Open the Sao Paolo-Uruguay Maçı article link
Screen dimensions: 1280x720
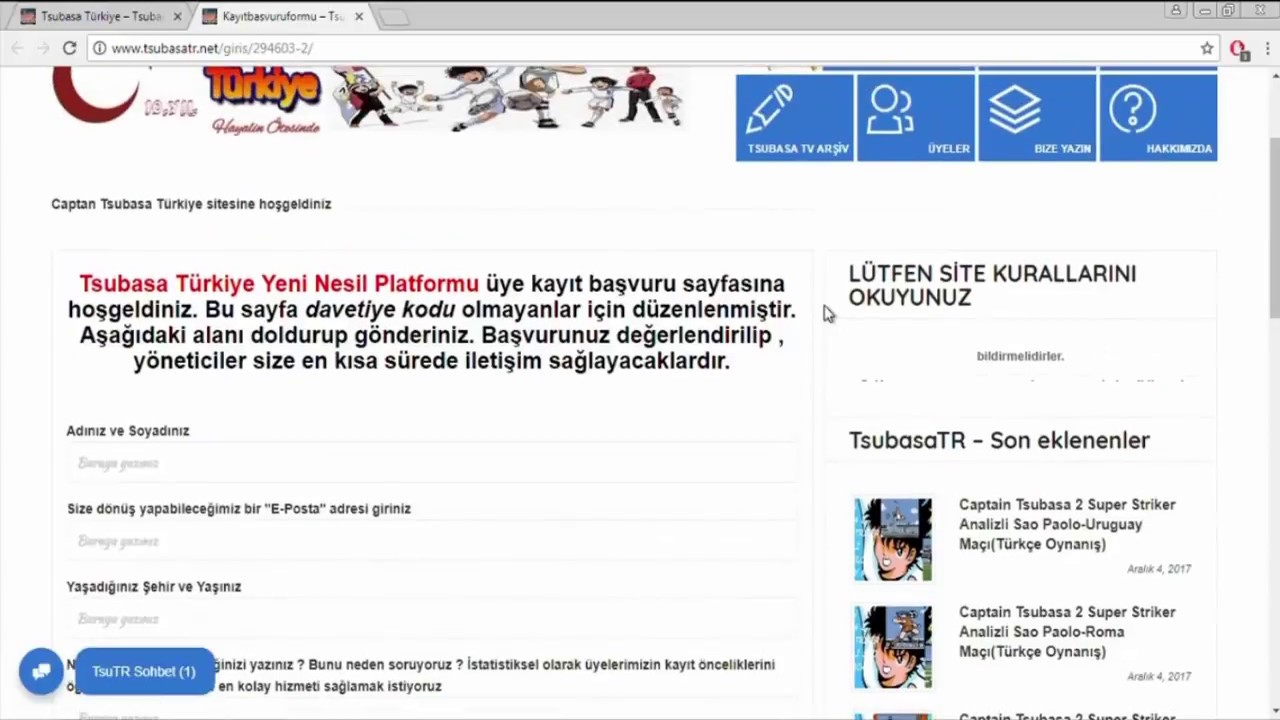click(1067, 524)
